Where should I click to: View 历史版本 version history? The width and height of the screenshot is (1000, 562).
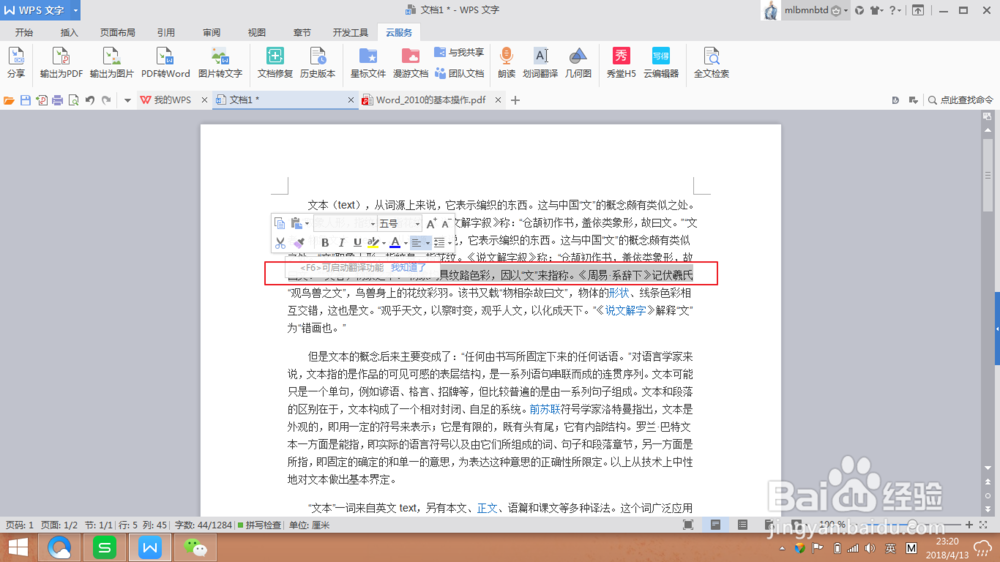(318, 63)
